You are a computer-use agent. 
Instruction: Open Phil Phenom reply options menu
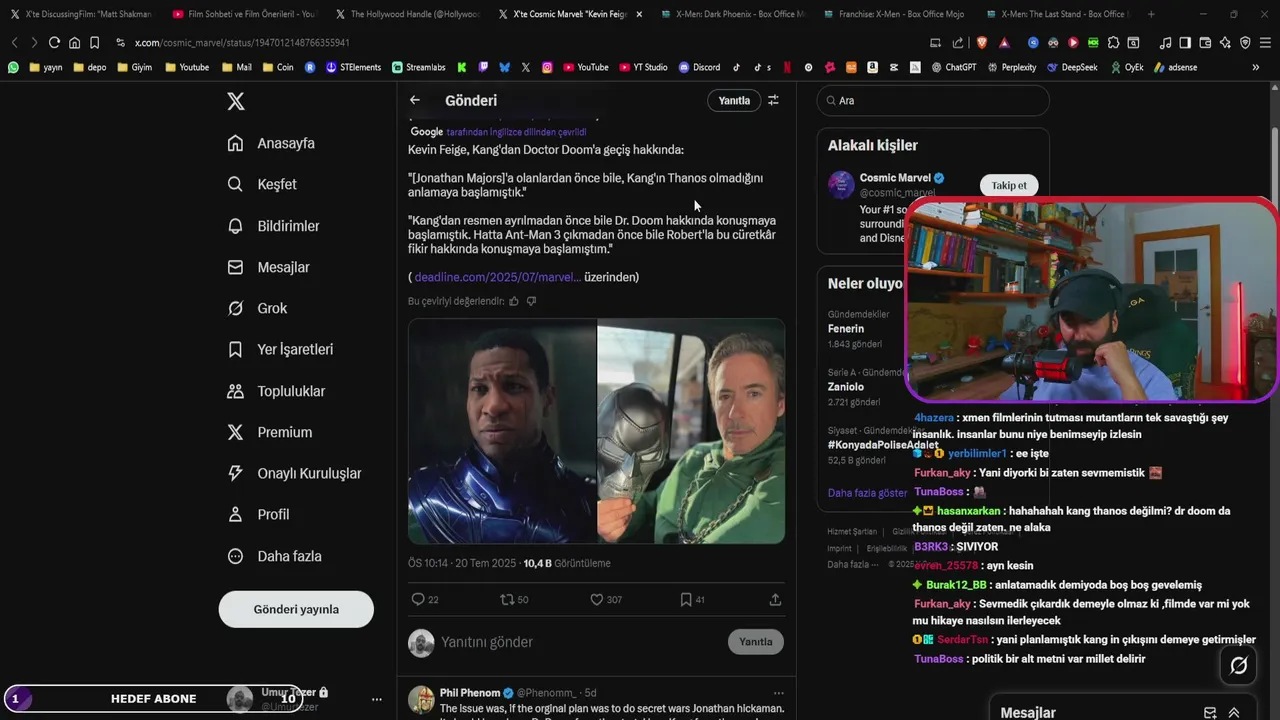[x=778, y=693]
